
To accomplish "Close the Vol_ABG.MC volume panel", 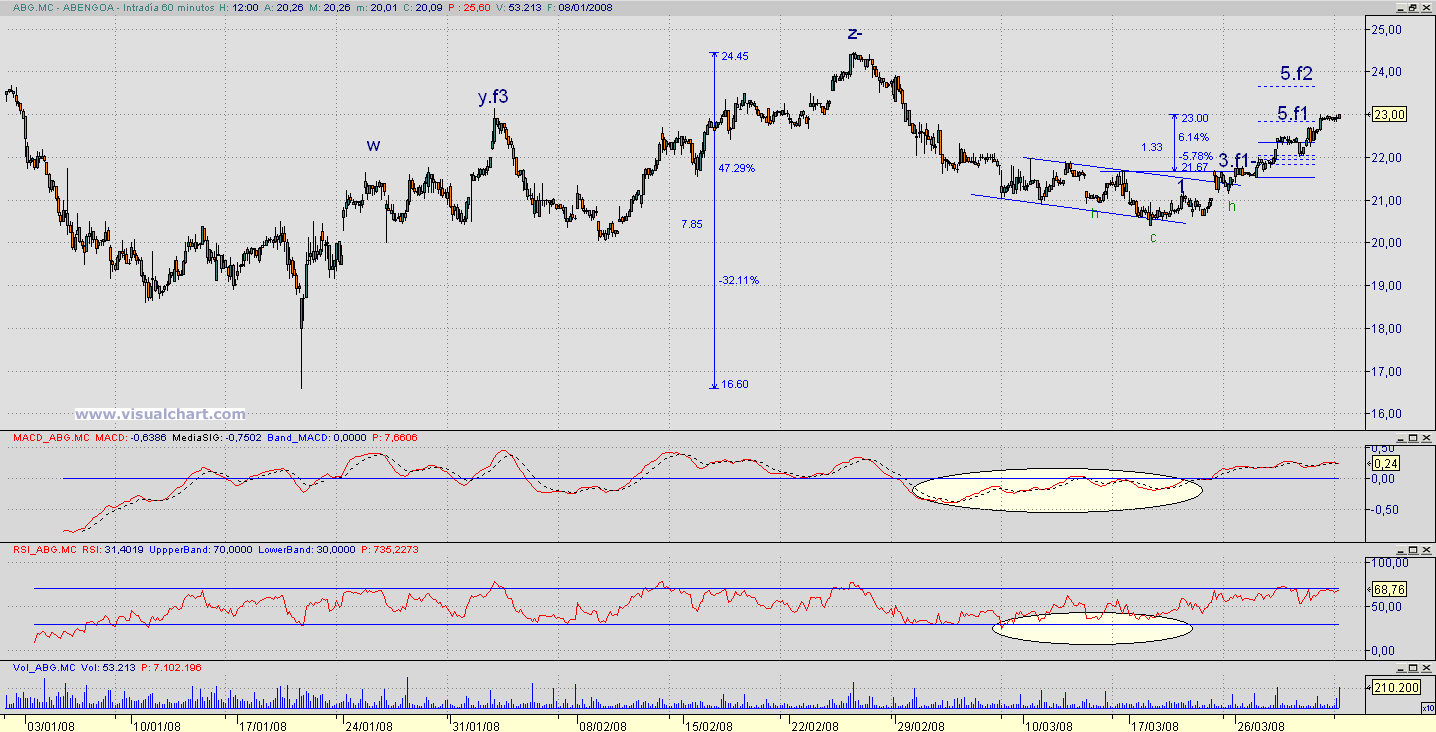I will (1428, 666).
